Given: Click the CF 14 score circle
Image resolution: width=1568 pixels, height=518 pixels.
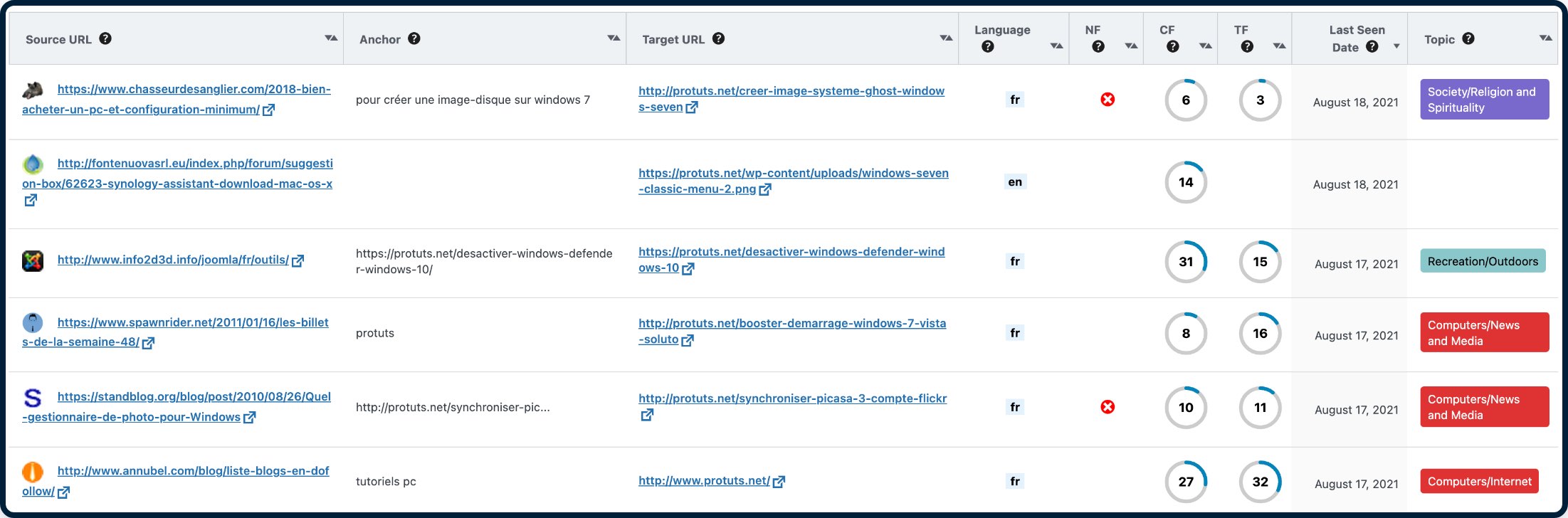Looking at the screenshot, I should click(1186, 181).
